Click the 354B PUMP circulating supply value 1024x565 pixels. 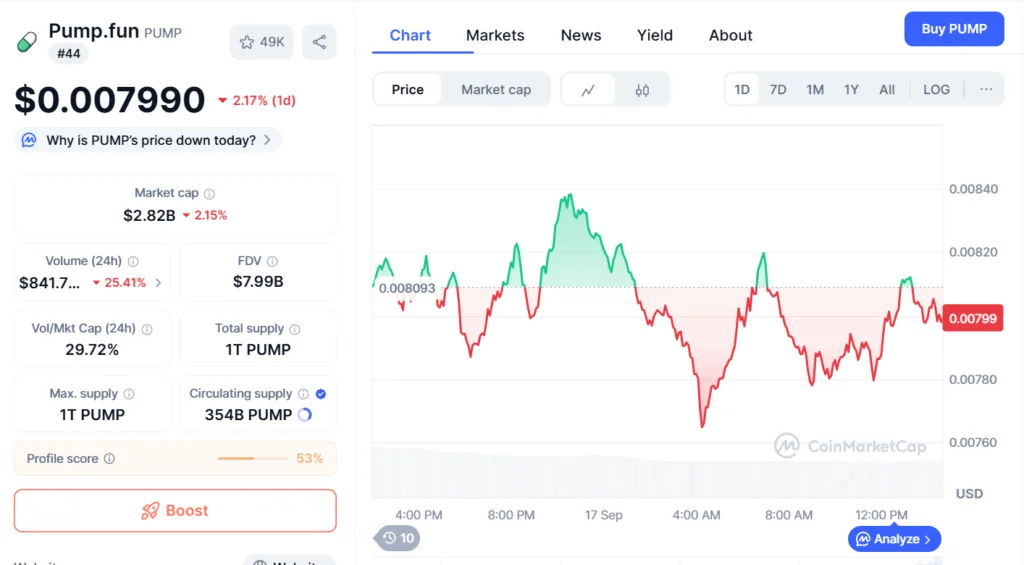[248, 415]
